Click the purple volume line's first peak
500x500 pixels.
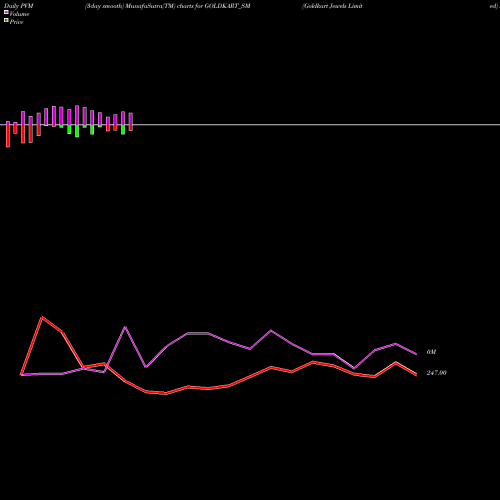[125, 327]
